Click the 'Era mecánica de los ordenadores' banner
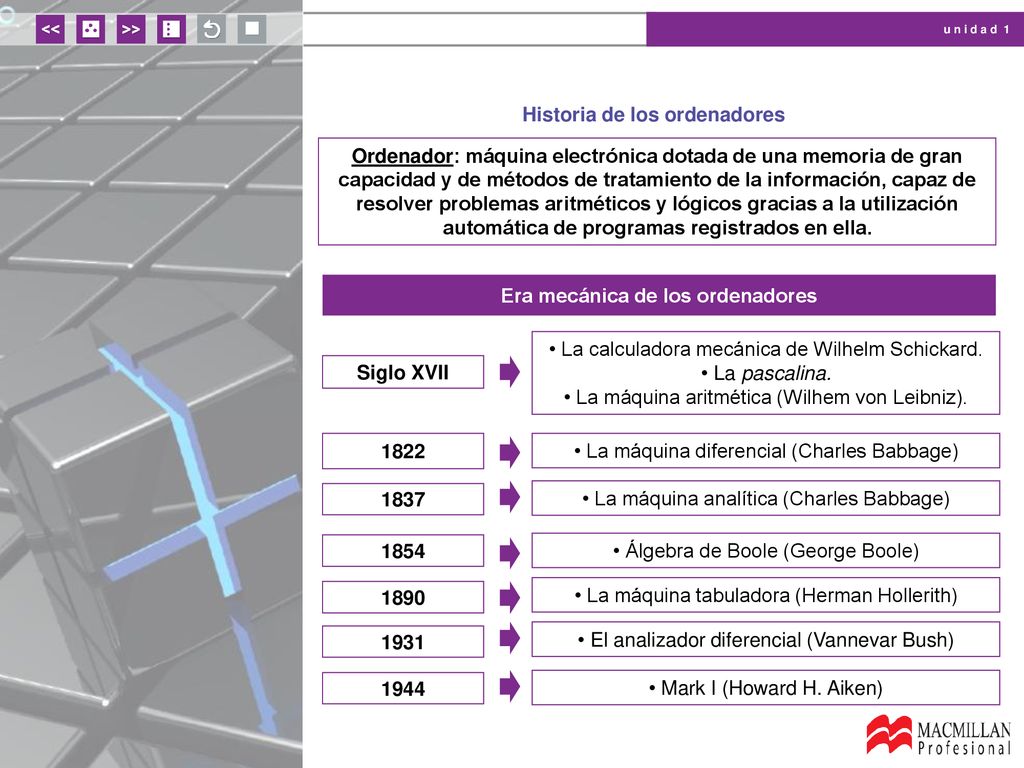The image size is (1024, 768). 659,295
